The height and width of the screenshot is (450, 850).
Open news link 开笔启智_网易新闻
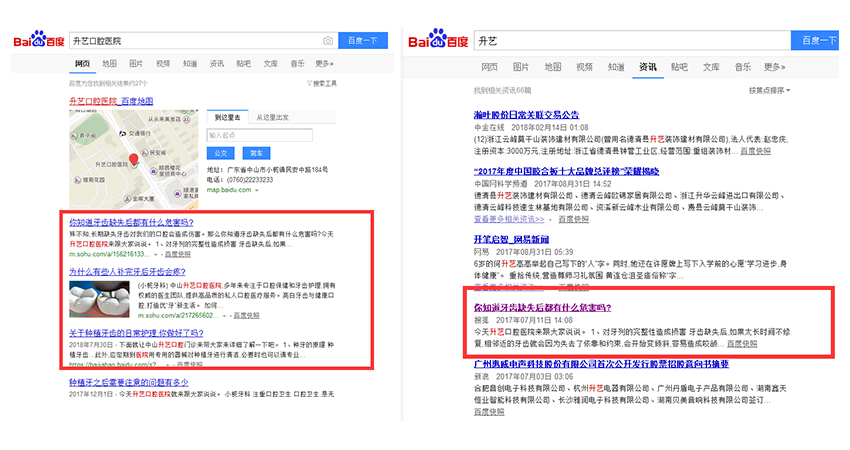click(511, 239)
